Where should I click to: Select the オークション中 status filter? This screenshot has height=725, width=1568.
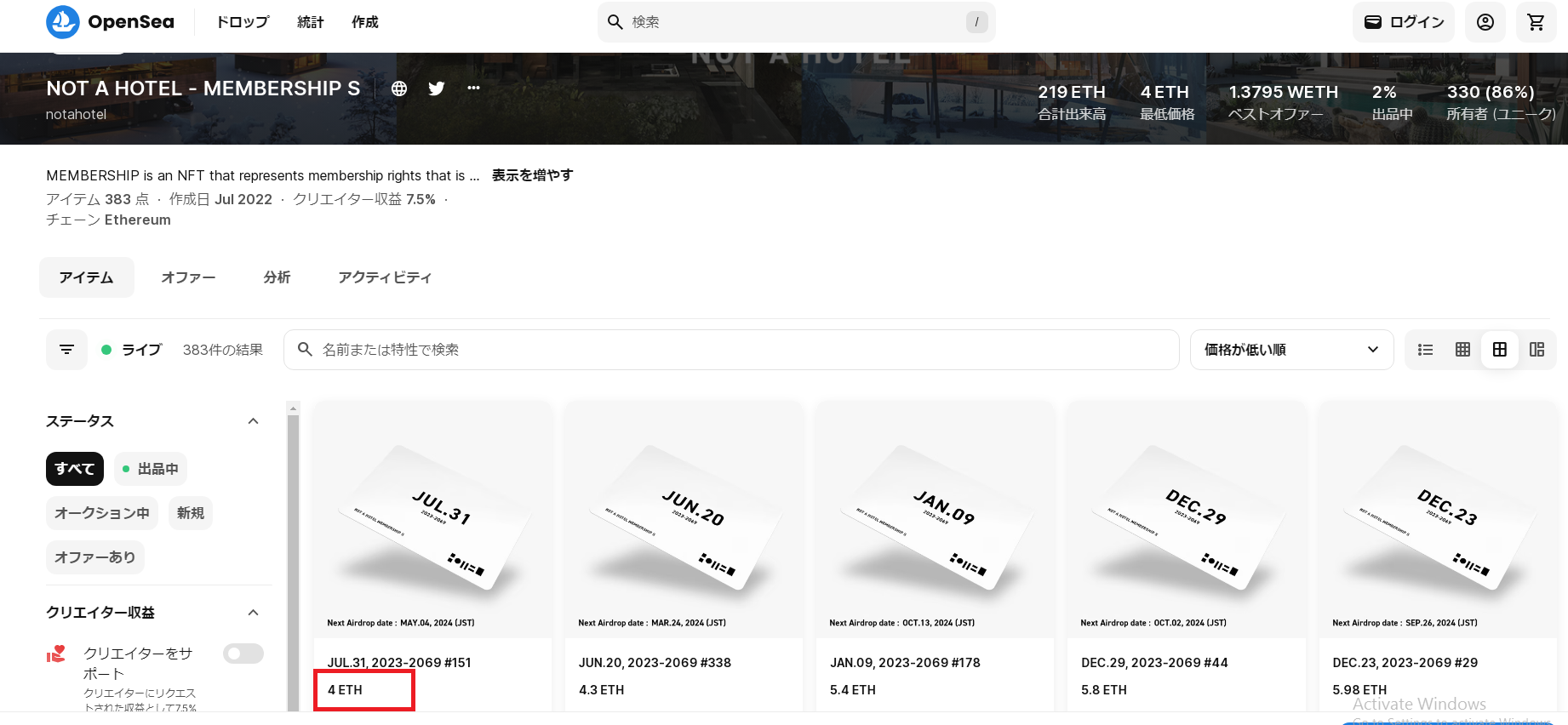102,513
